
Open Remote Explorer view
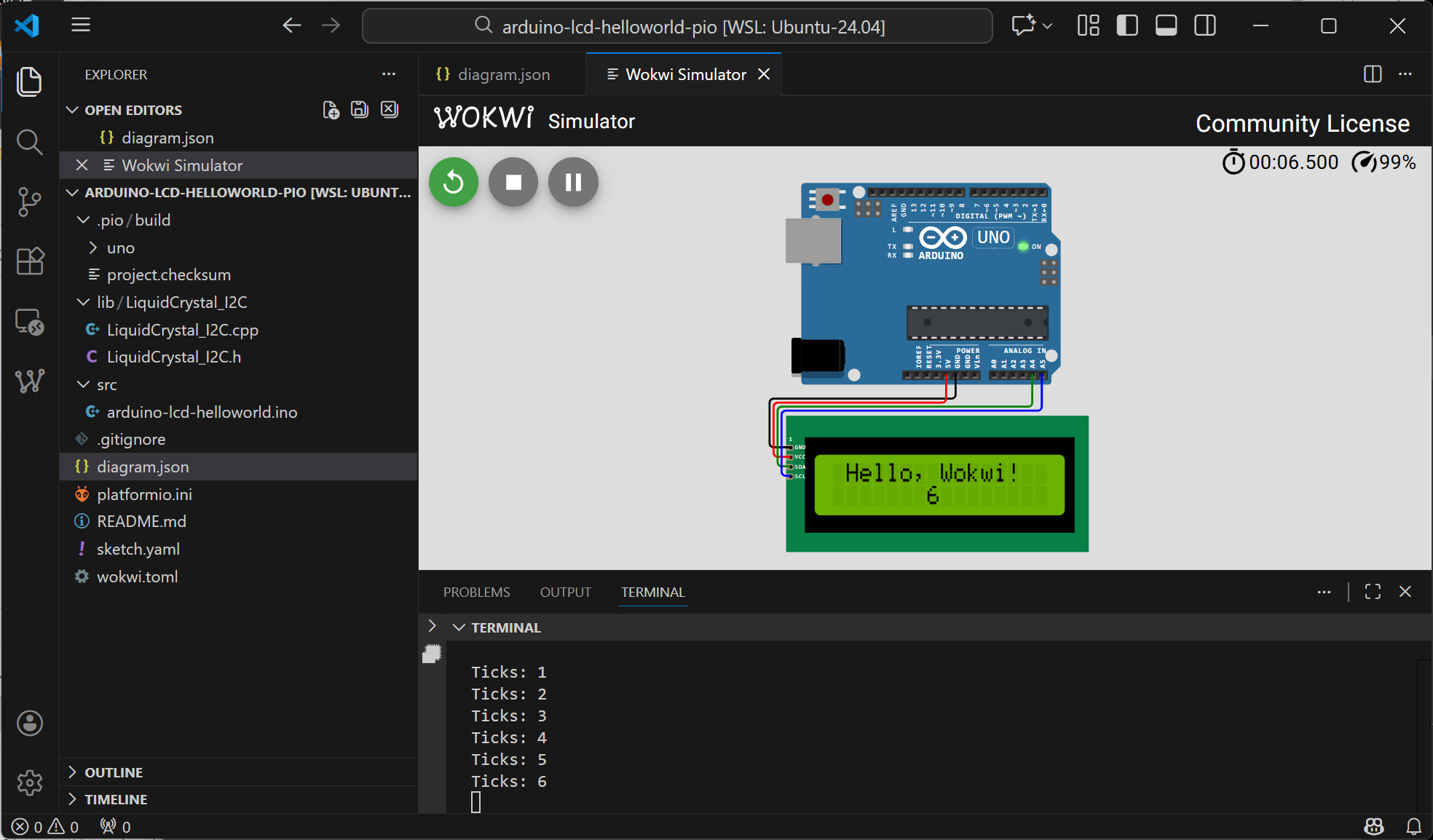pos(30,321)
